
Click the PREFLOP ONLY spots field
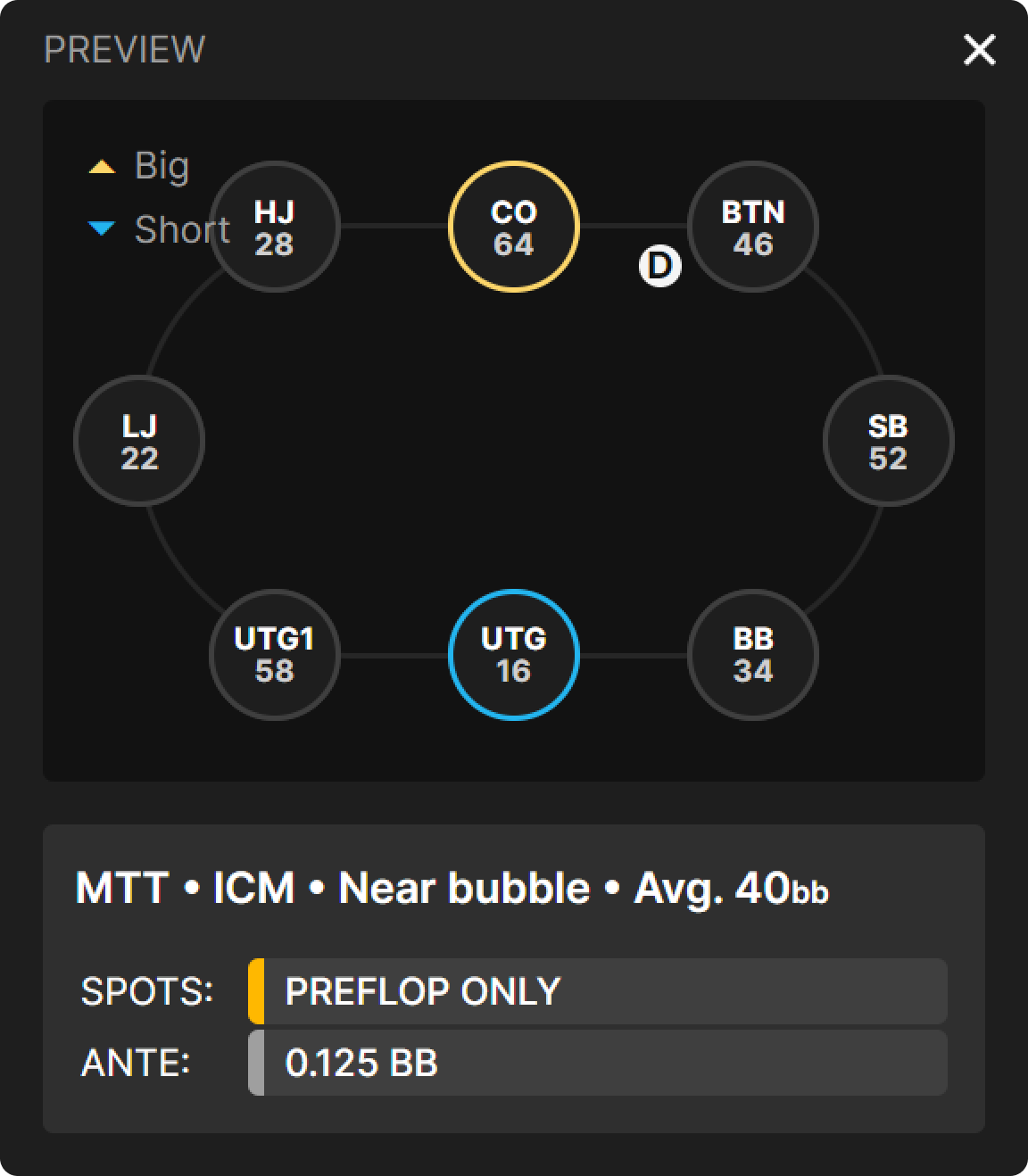click(605, 991)
